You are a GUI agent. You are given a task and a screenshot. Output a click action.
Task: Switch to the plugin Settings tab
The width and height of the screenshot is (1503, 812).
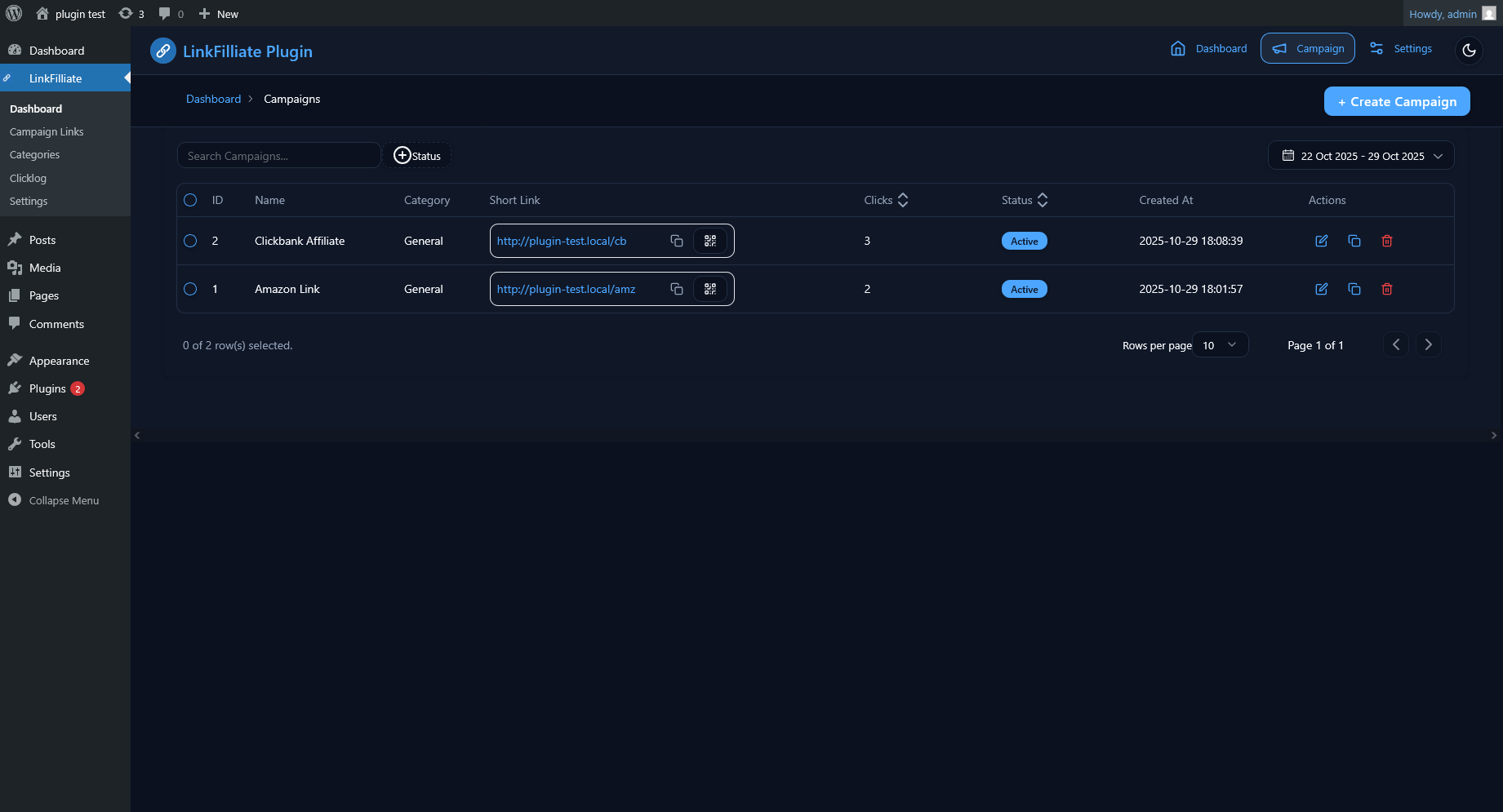[1401, 49]
